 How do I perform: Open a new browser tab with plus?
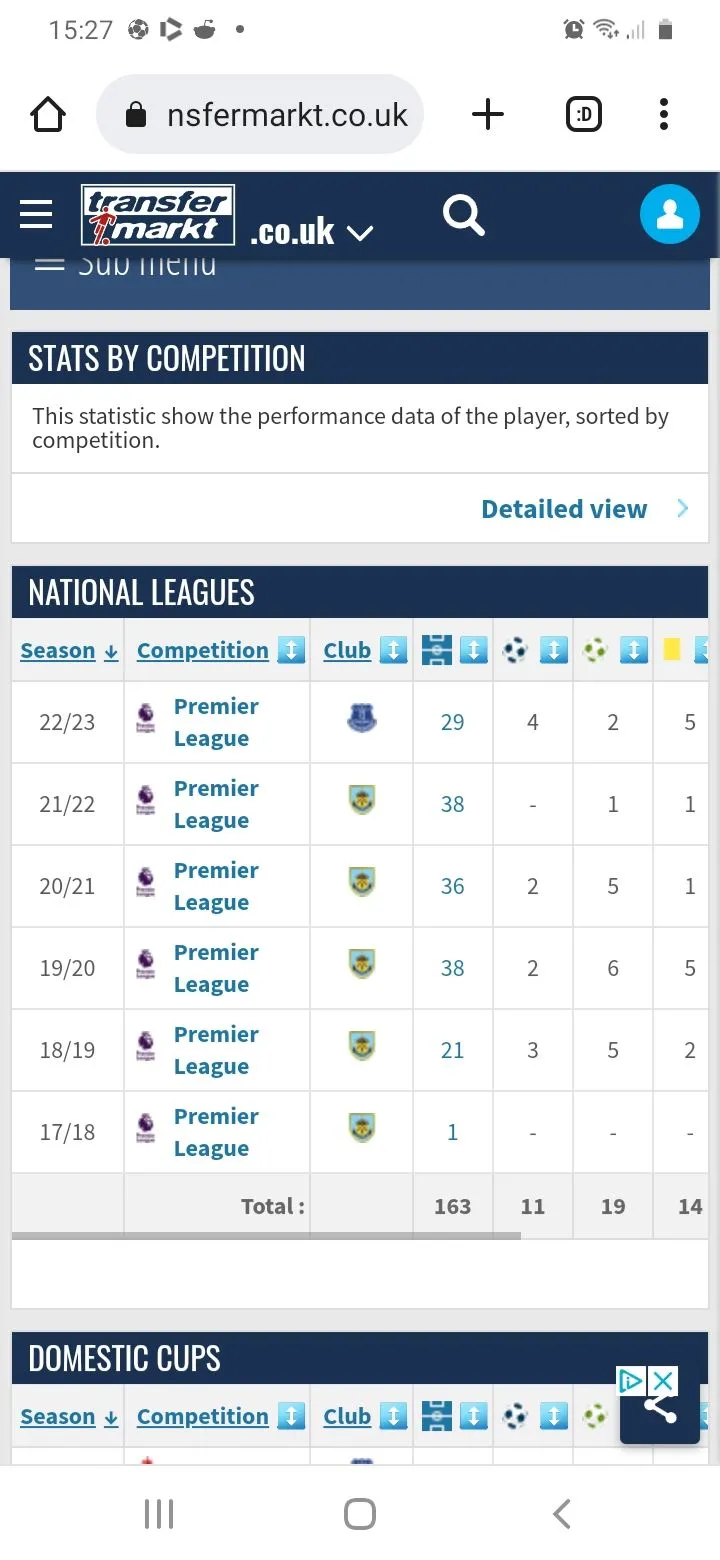pos(488,115)
